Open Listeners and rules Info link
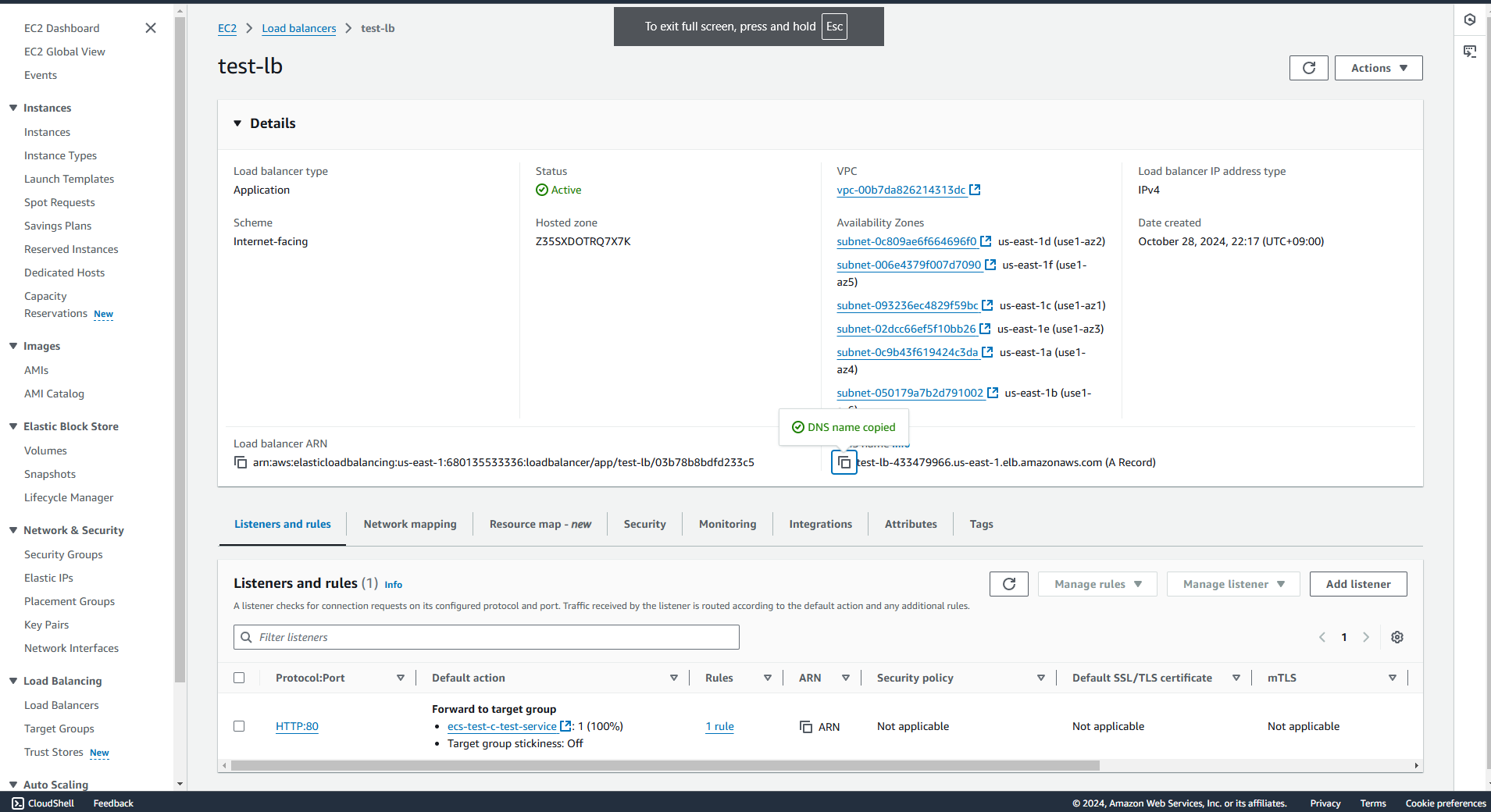This screenshot has width=1491, height=812. (393, 585)
